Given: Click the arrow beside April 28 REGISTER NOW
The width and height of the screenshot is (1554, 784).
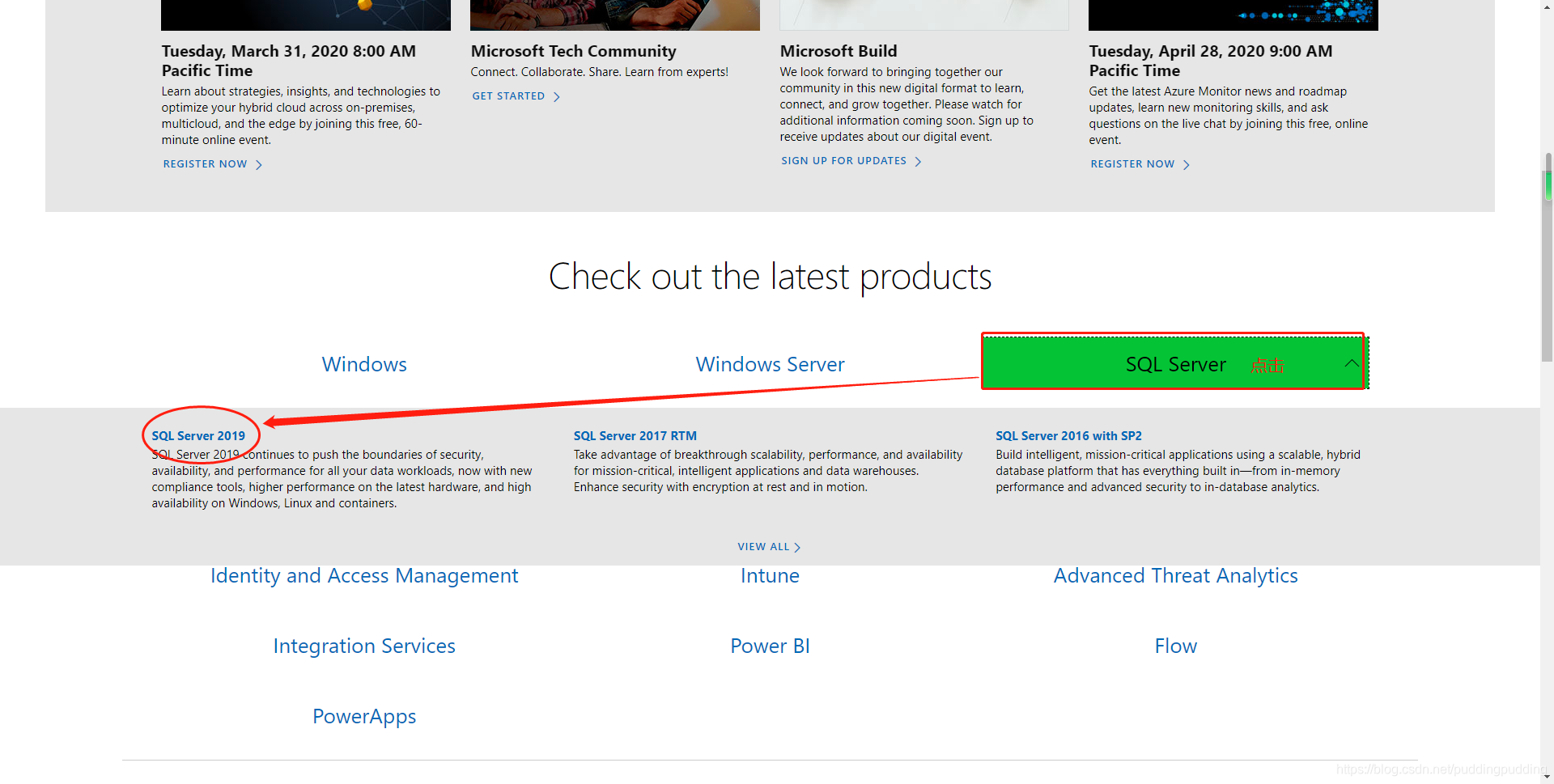Looking at the screenshot, I should [x=1187, y=165].
